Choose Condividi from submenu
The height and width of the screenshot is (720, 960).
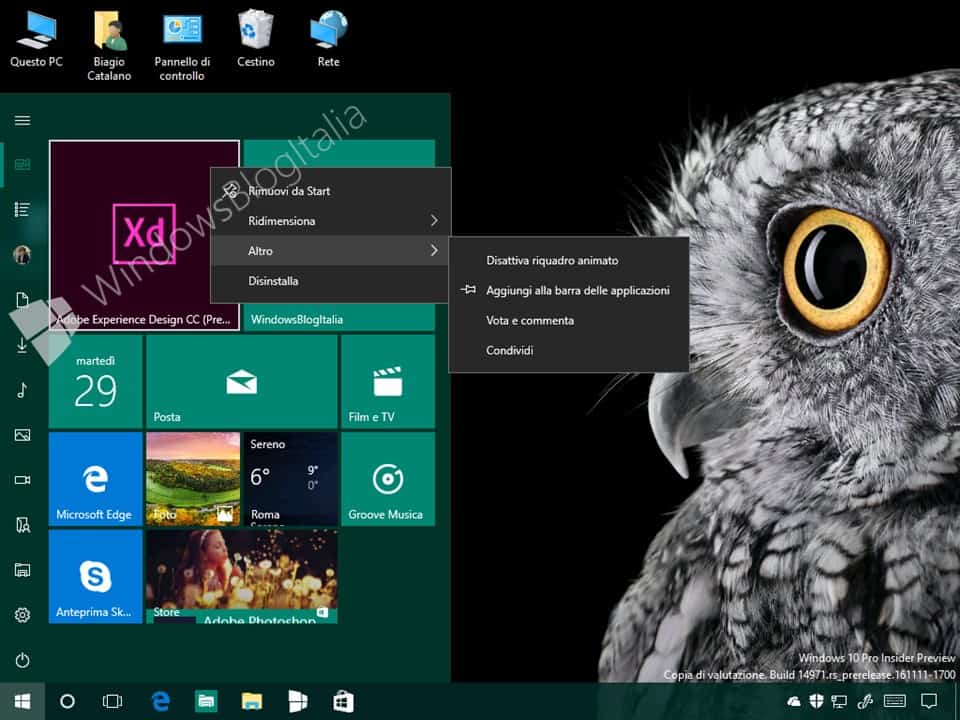pos(569,351)
